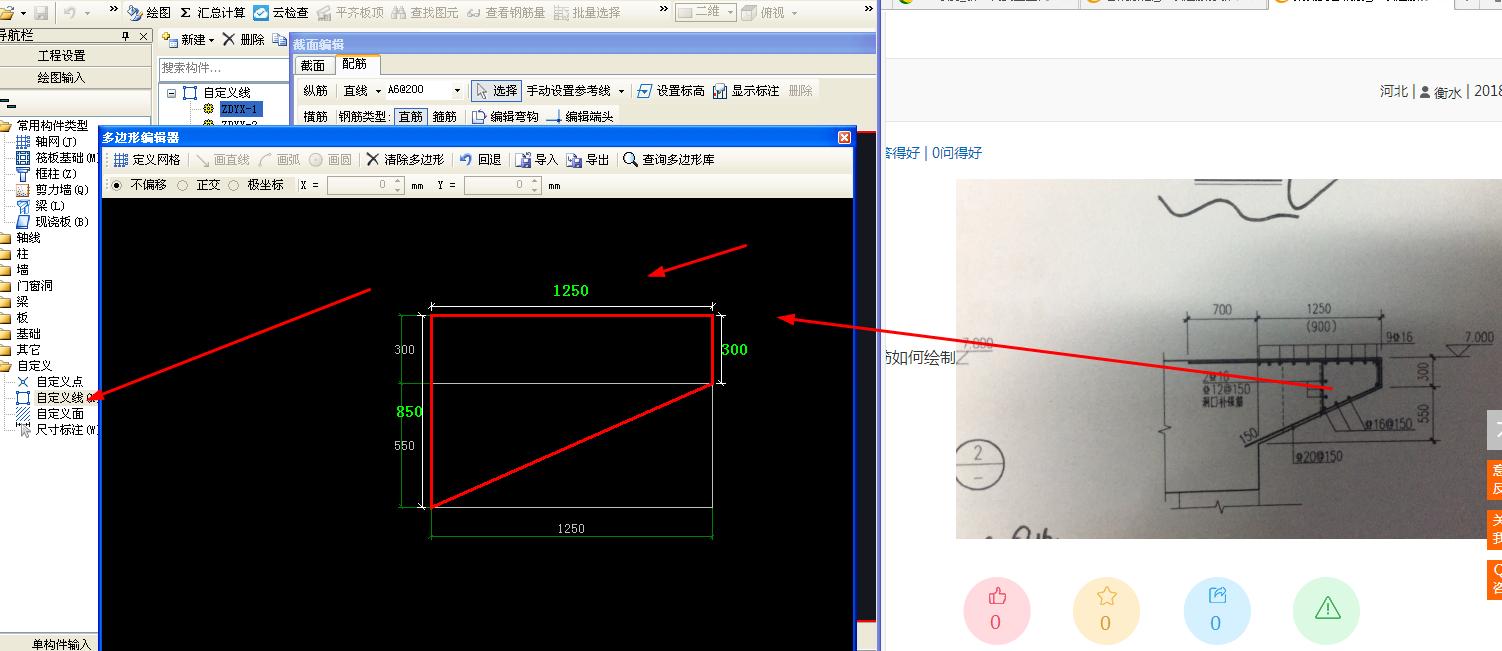The width and height of the screenshot is (1502, 651).
Task: Click 导出 export polygon
Action: pos(588,159)
